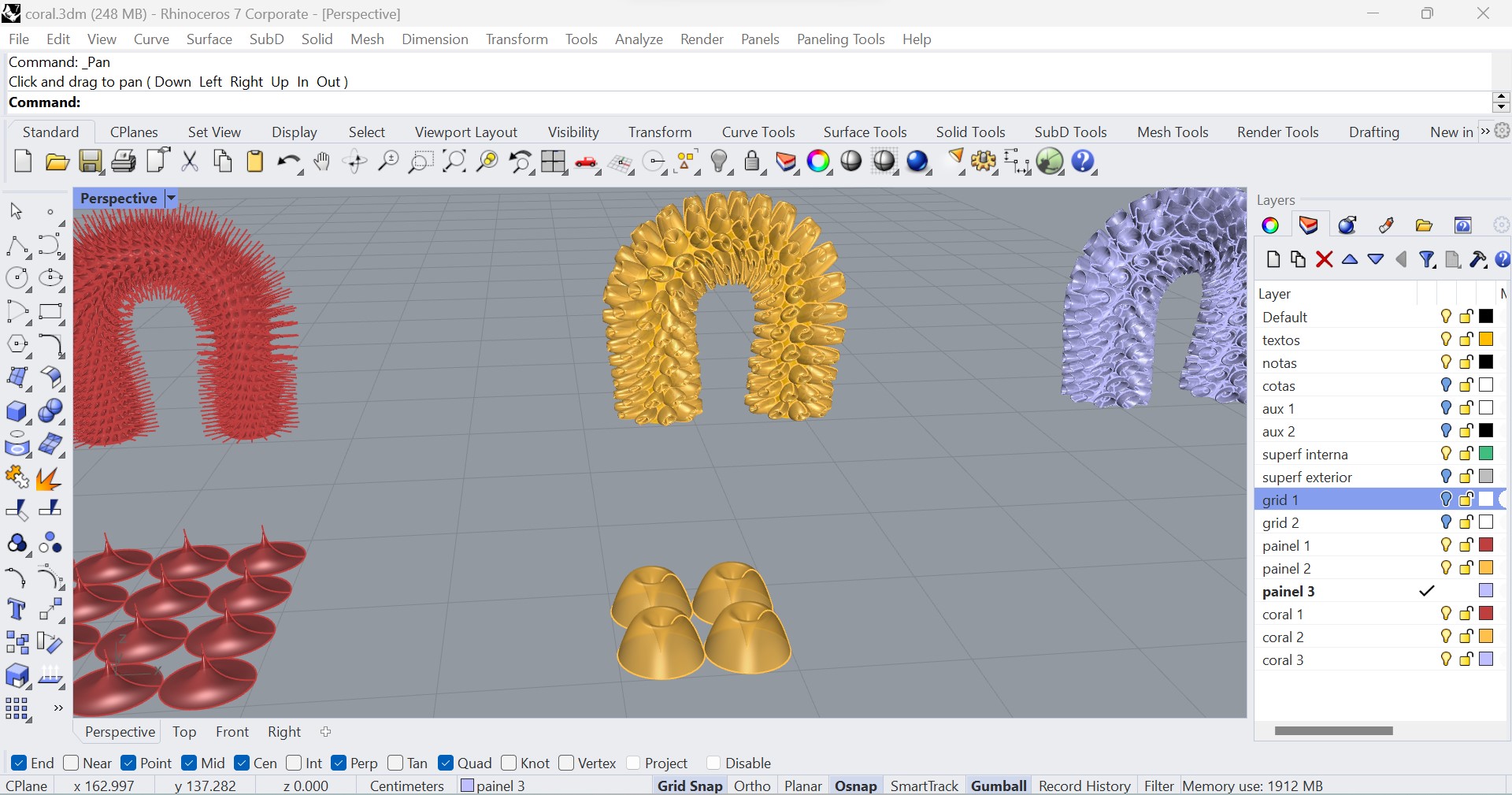Toggle Grid Snap in the status bar
This screenshot has height=795, width=1512.
(690, 786)
